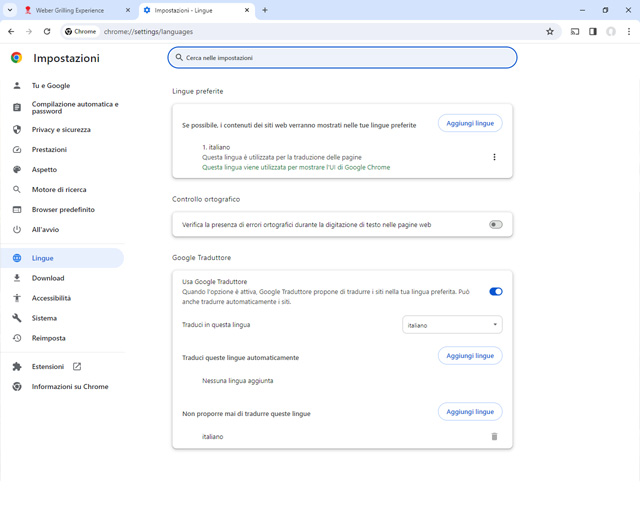Click the Browser predefinito window icon
The height and width of the screenshot is (512, 640).
tap(17, 209)
